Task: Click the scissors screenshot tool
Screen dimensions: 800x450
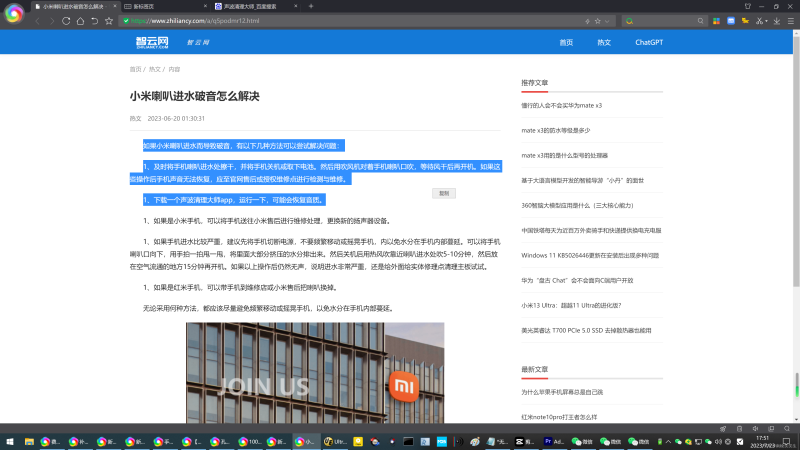Action: click(x=759, y=21)
